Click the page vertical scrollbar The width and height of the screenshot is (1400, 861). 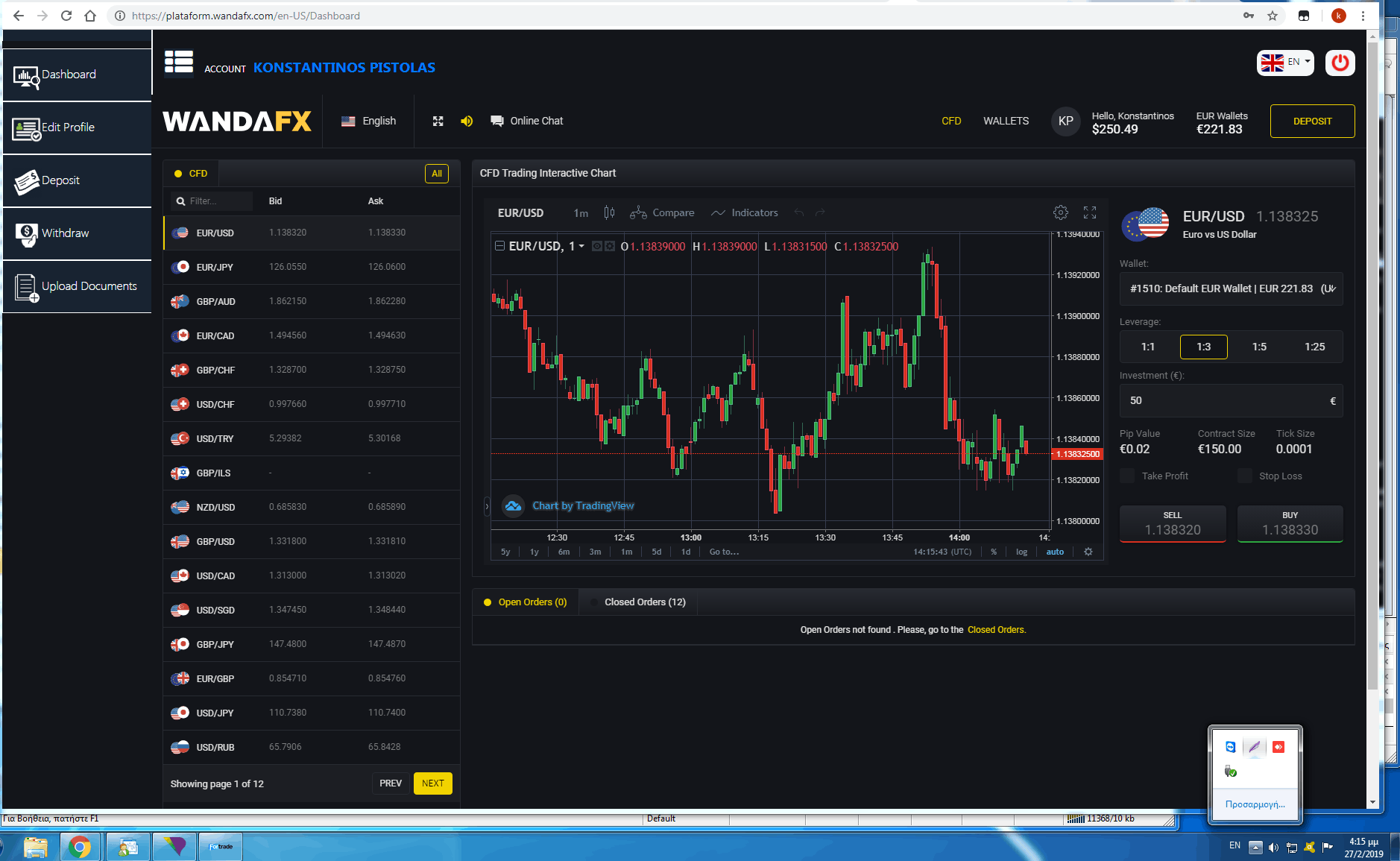coord(1373,373)
